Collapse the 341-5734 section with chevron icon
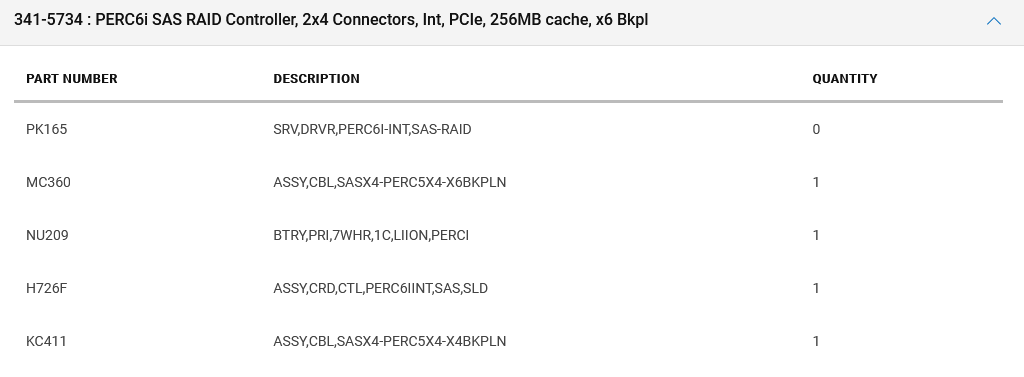The height and width of the screenshot is (377, 1024). (x=993, y=21)
